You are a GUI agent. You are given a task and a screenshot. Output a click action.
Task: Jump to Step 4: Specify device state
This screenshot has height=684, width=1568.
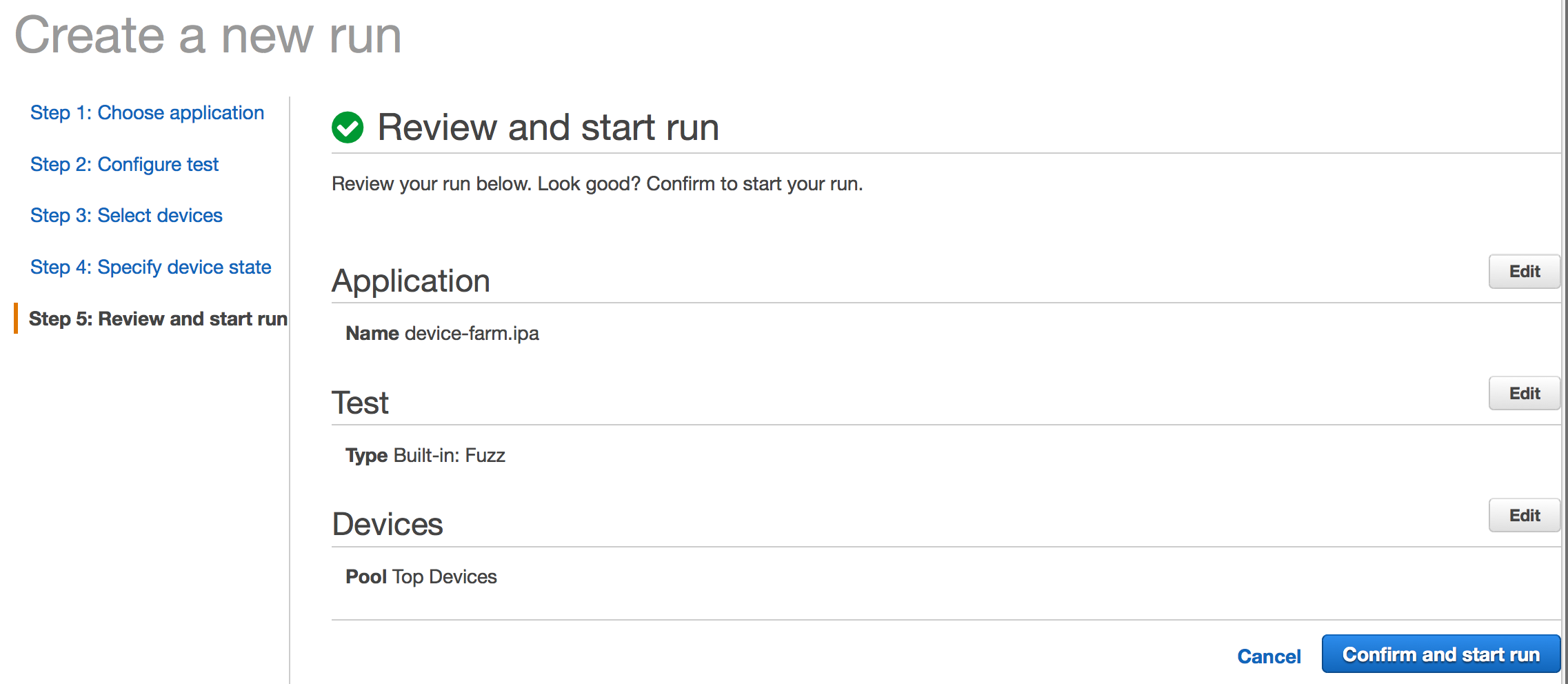point(150,268)
